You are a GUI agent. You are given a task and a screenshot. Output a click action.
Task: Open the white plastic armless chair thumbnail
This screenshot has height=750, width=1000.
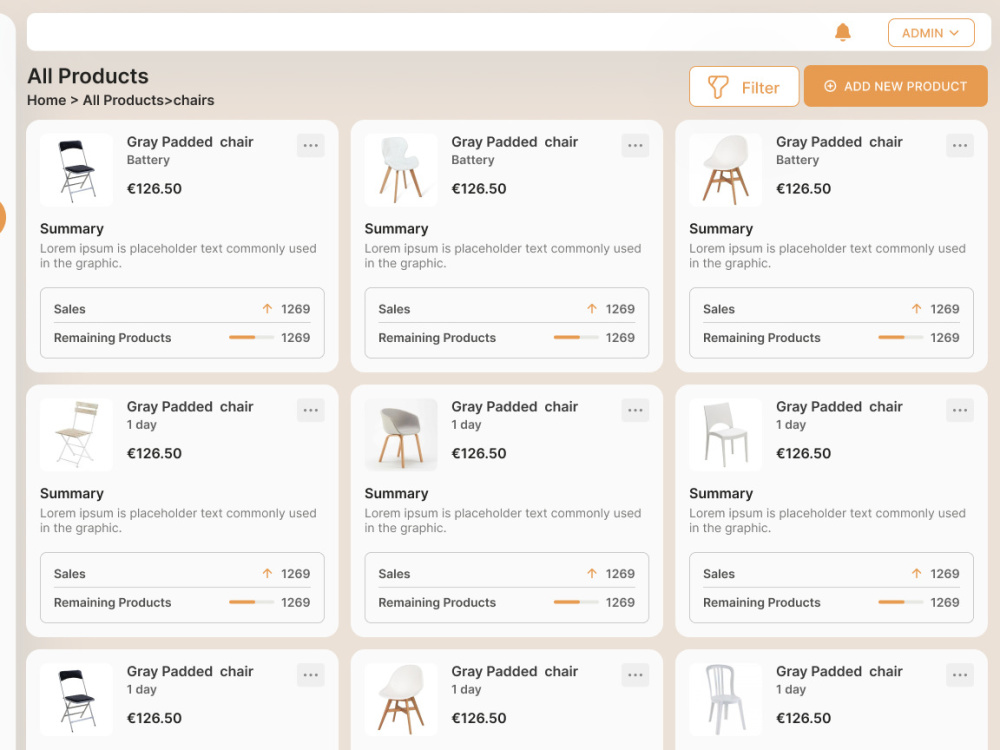pos(726,434)
